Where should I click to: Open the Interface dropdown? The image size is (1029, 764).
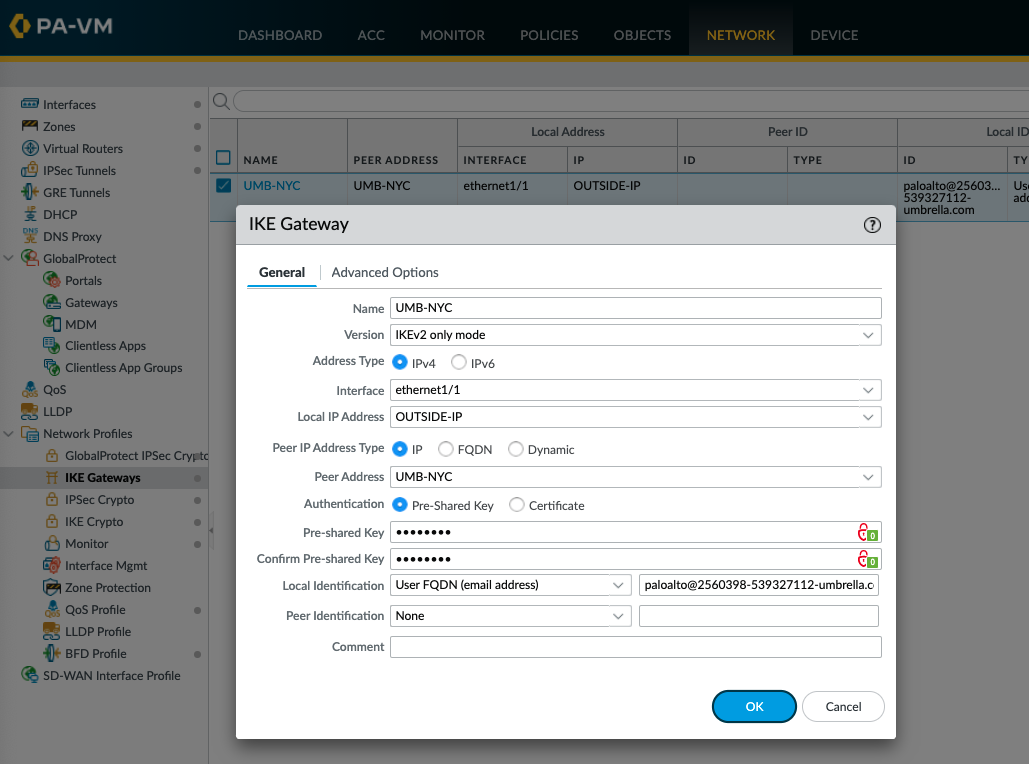coord(868,391)
